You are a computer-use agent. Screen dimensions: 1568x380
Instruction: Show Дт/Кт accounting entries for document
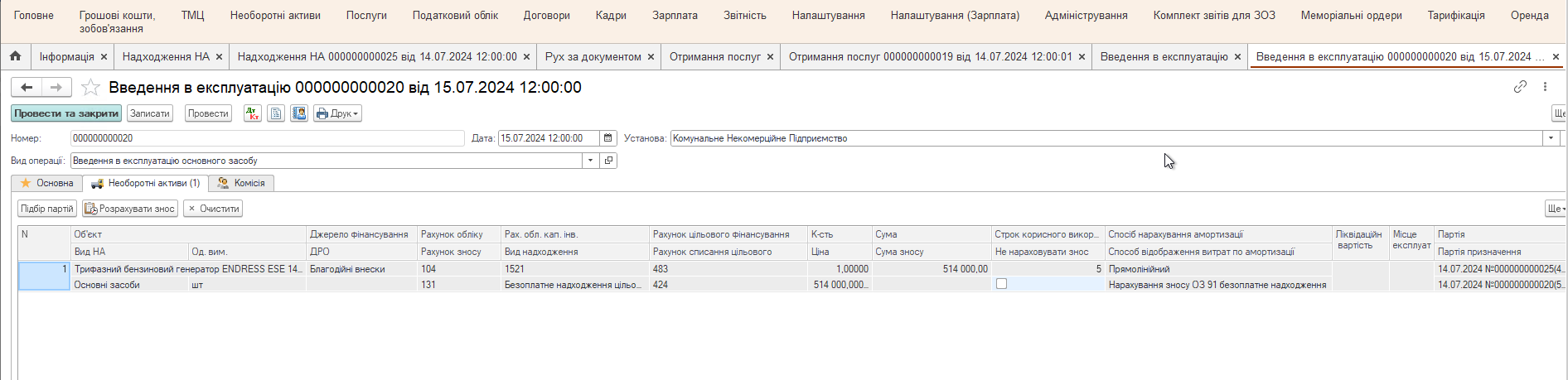[x=253, y=113]
